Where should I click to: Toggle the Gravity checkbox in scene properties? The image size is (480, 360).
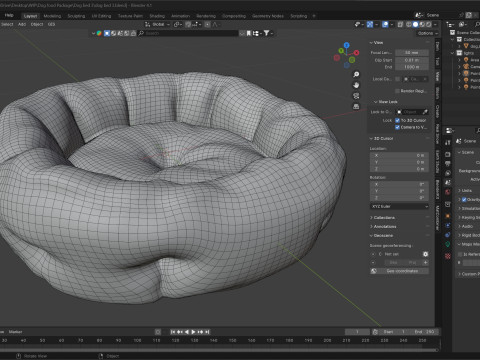[464, 199]
